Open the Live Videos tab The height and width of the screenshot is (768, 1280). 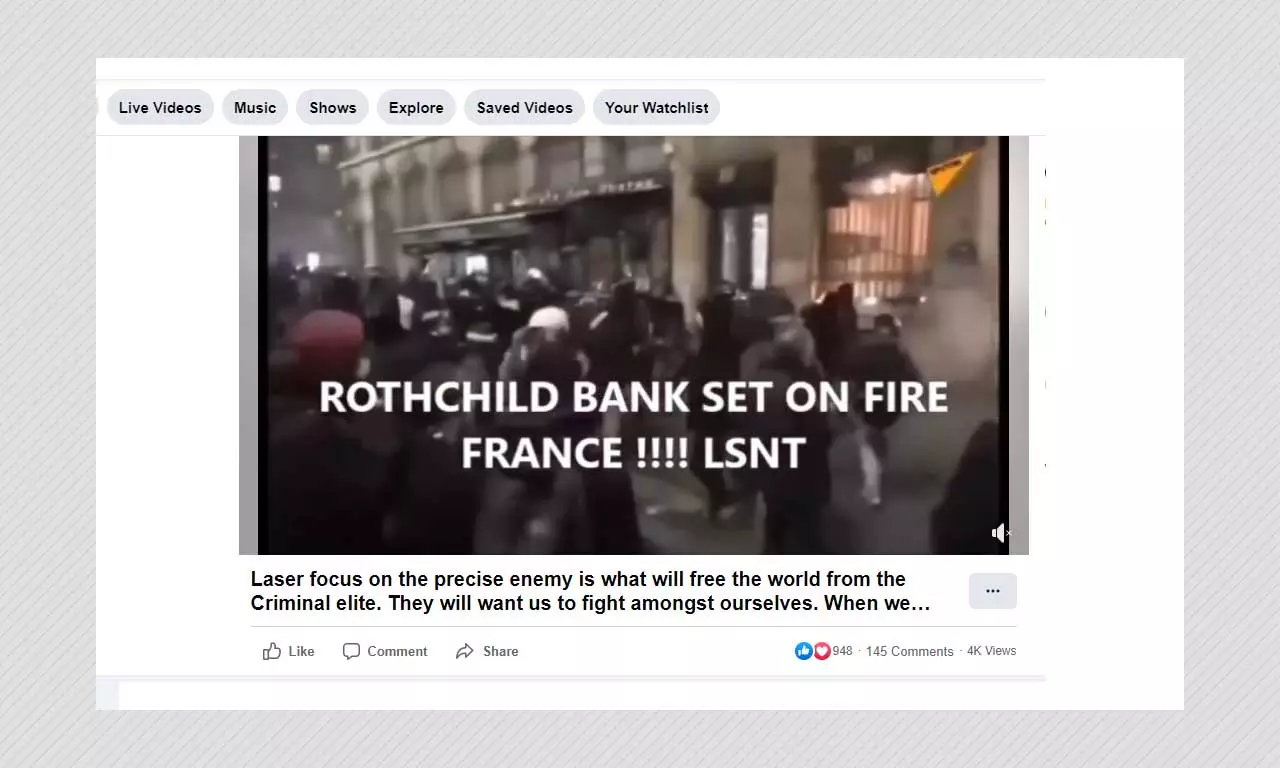tap(160, 108)
